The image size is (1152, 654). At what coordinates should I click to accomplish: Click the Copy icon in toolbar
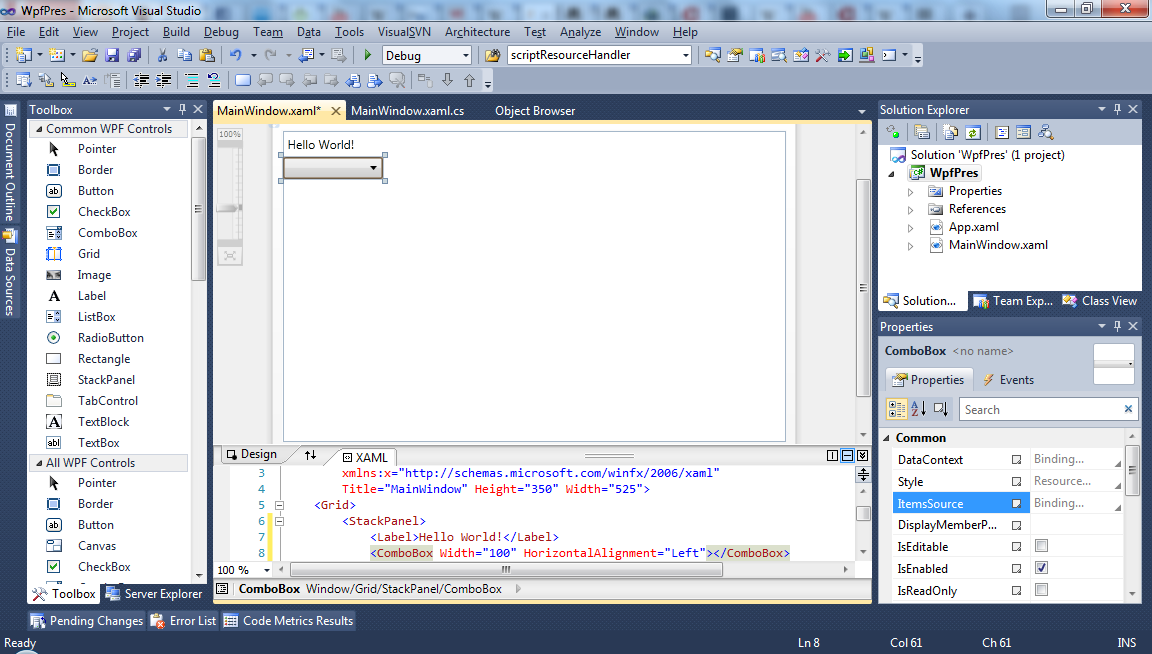click(184, 55)
